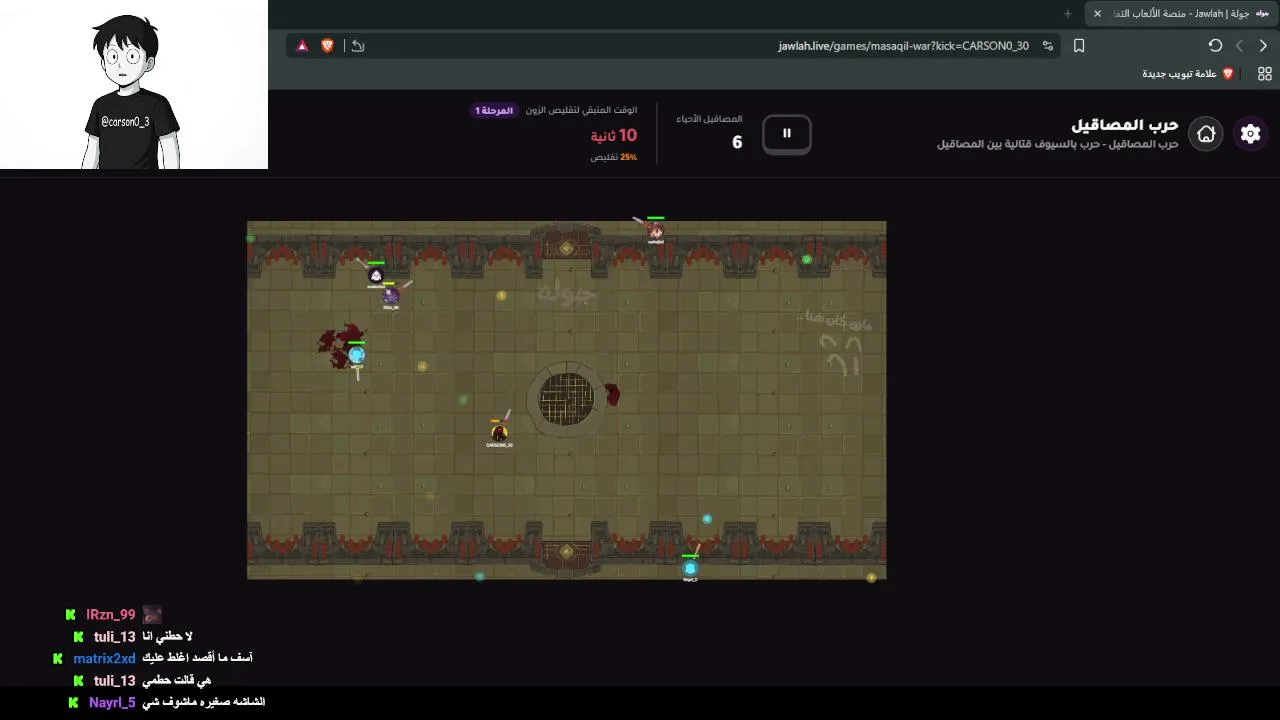Reload the page with the refresh icon
Viewport: 1280px width, 720px height.
coord(1215,45)
